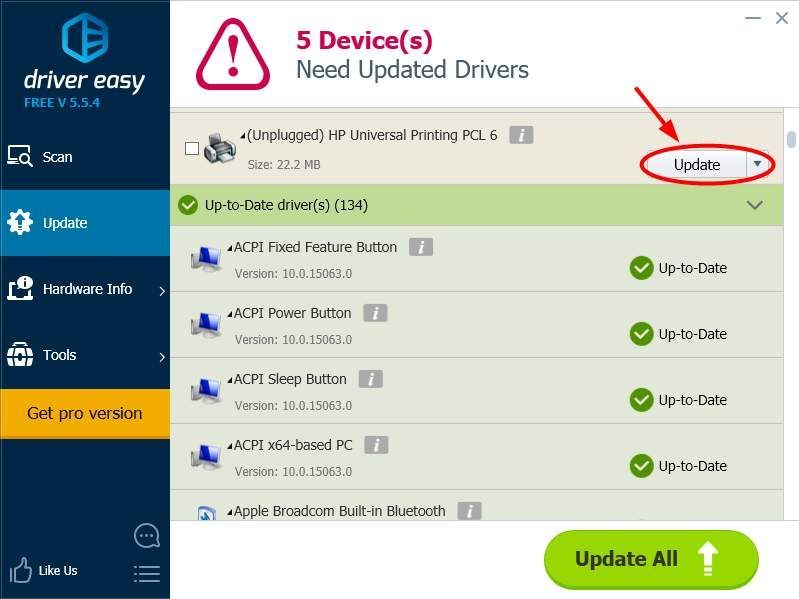Check the HP Universal Printing checkbox
799x599 pixels.
[192, 149]
